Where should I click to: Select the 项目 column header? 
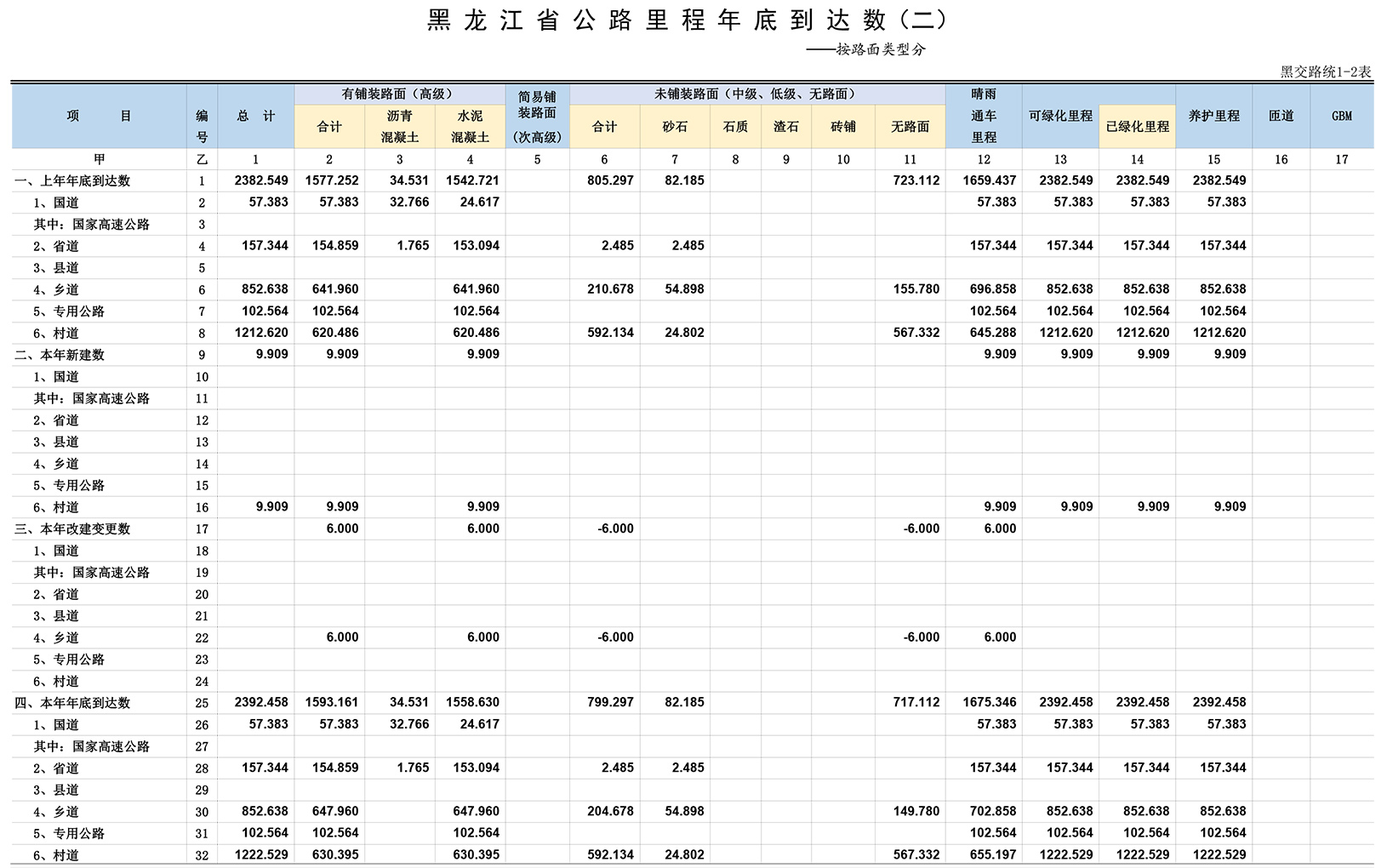(100, 116)
